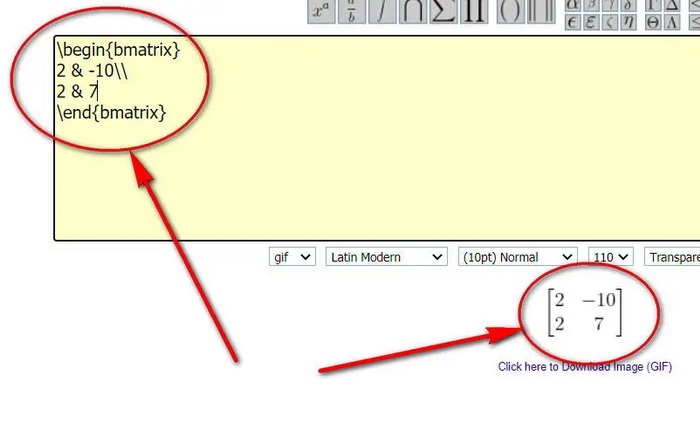Expand the (10pt) Normal size dropdown
The width and height of the screenshot is (700, 423).
(517, 257)
